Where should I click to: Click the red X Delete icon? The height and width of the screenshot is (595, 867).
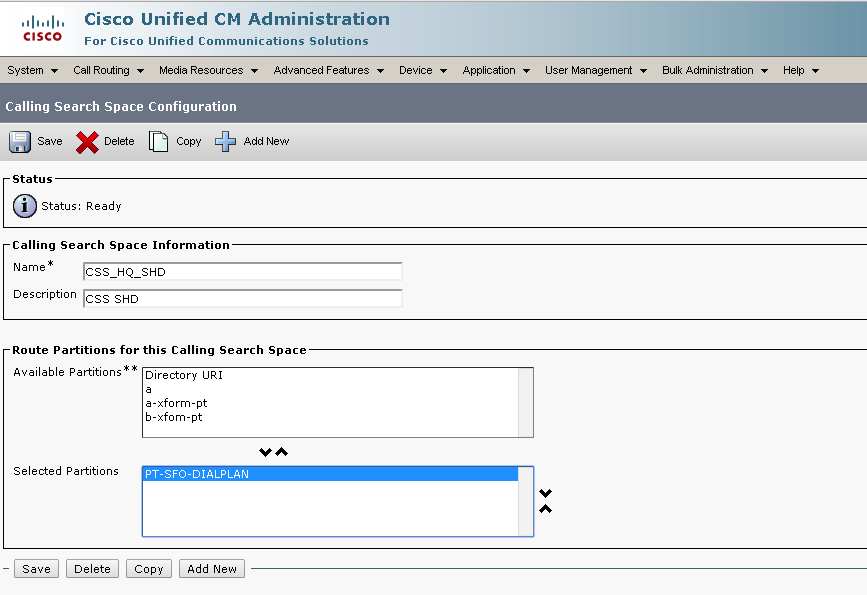coord(87,142)
